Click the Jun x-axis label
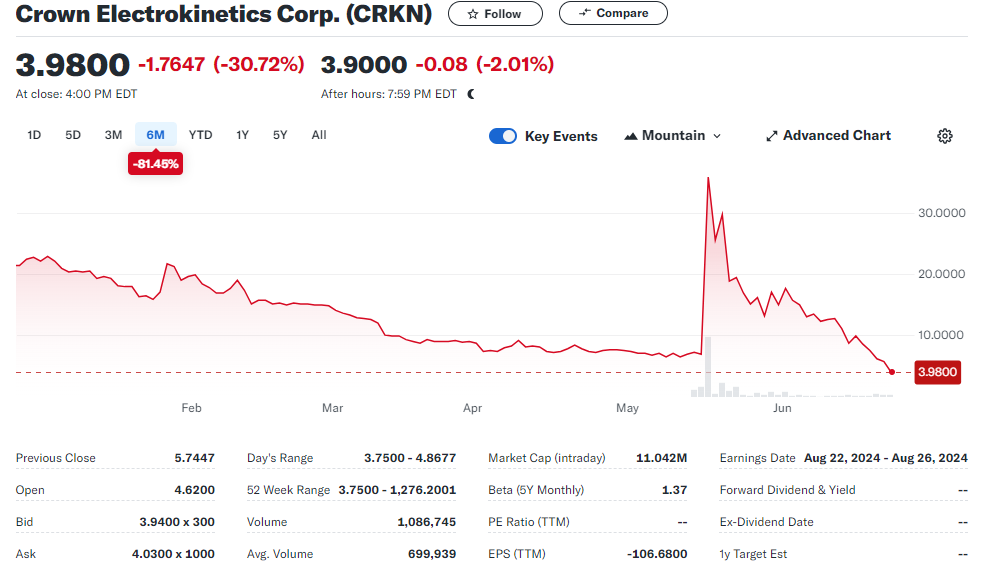Screen dimensions: 984x580 pos(782,408)
